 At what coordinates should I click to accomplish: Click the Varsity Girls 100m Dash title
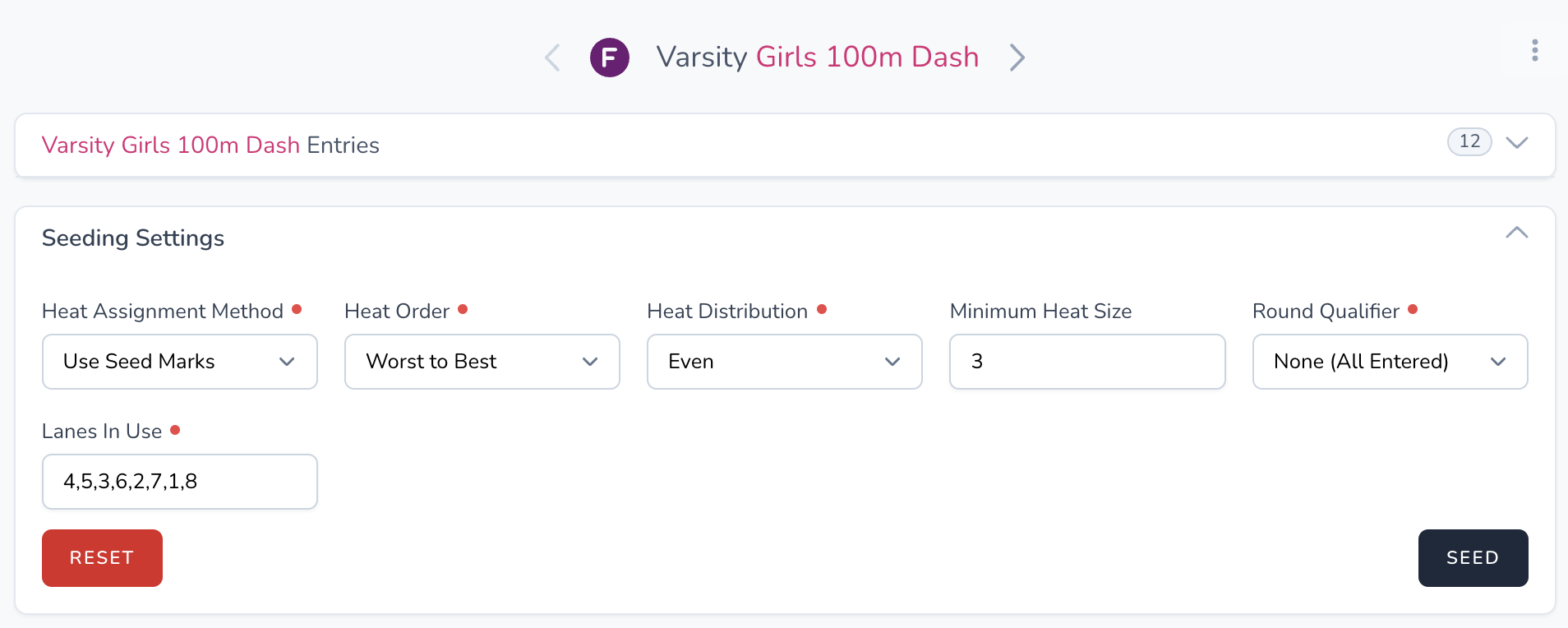click(817, 58)
